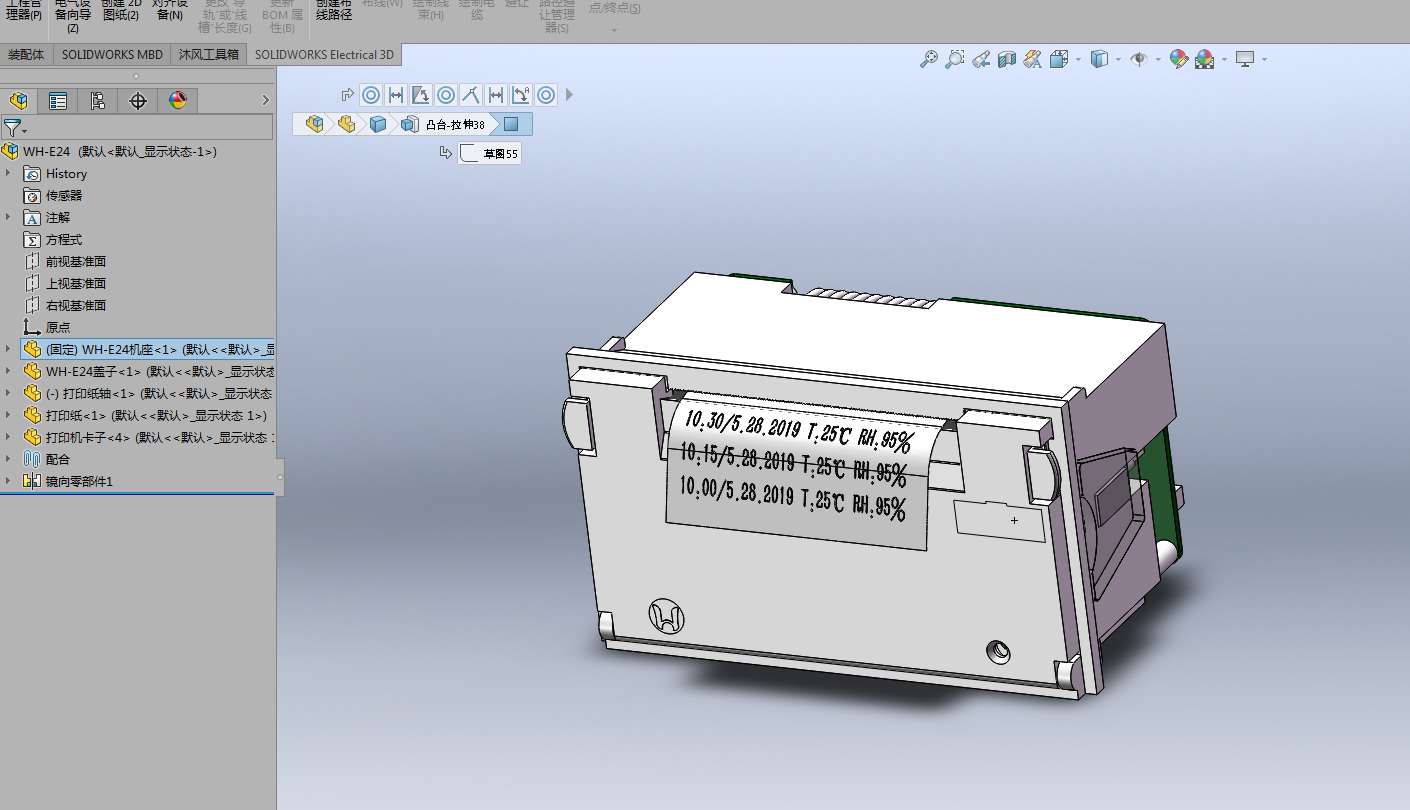Expand the 注解 annotations folder
The height and width of the screenshot is (810, 1410).
click(x=9, y=217)
